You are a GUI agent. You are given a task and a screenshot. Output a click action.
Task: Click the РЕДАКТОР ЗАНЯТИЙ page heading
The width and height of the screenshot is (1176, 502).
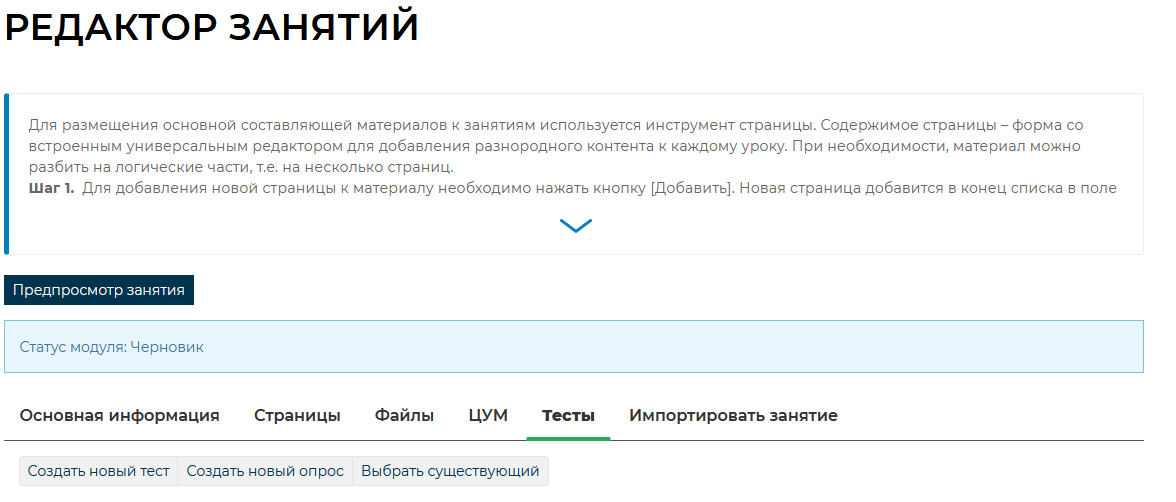(x=212, y=28)
